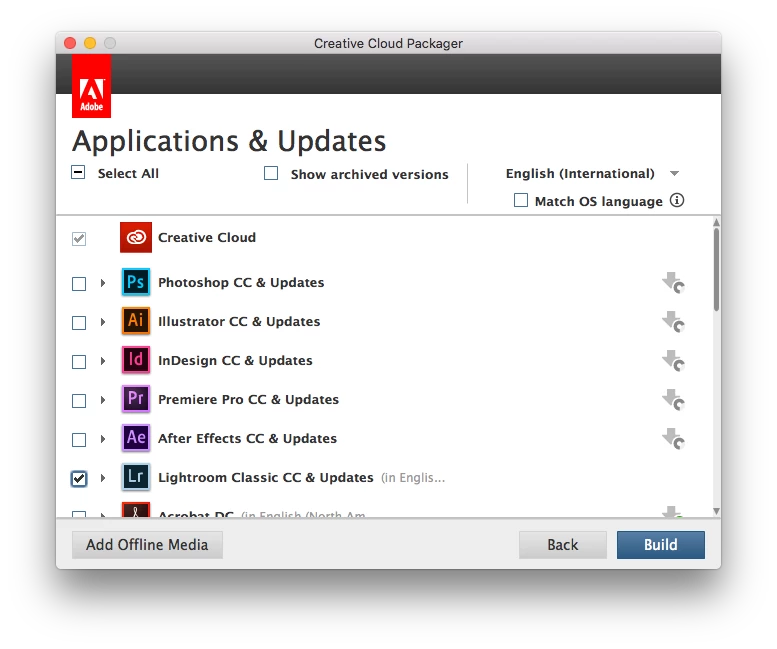Enable Show archived versions checkbox
Screen dimensions: 777x649
pyautogui.click(x=271, y=173)
